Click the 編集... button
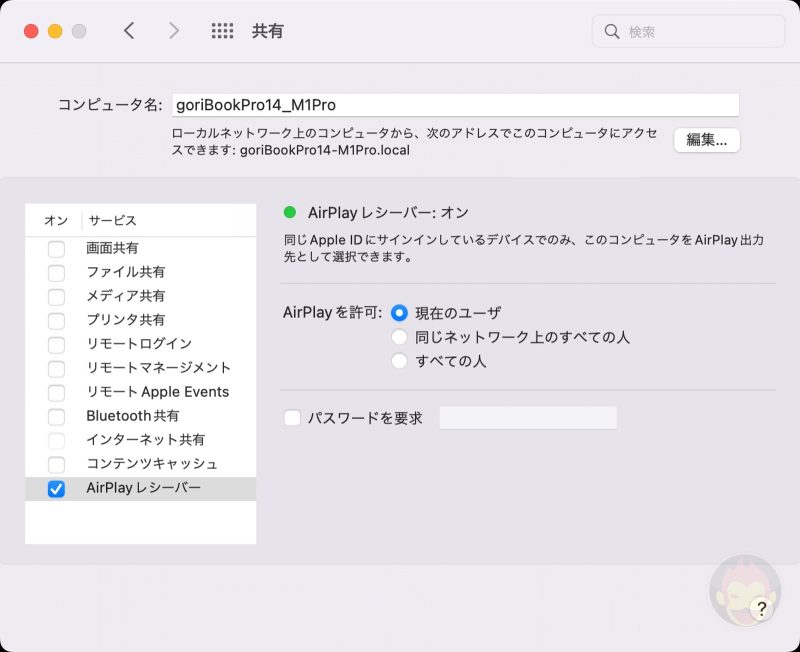Screen dimensions: 800x652 click(x=706, y=140)
